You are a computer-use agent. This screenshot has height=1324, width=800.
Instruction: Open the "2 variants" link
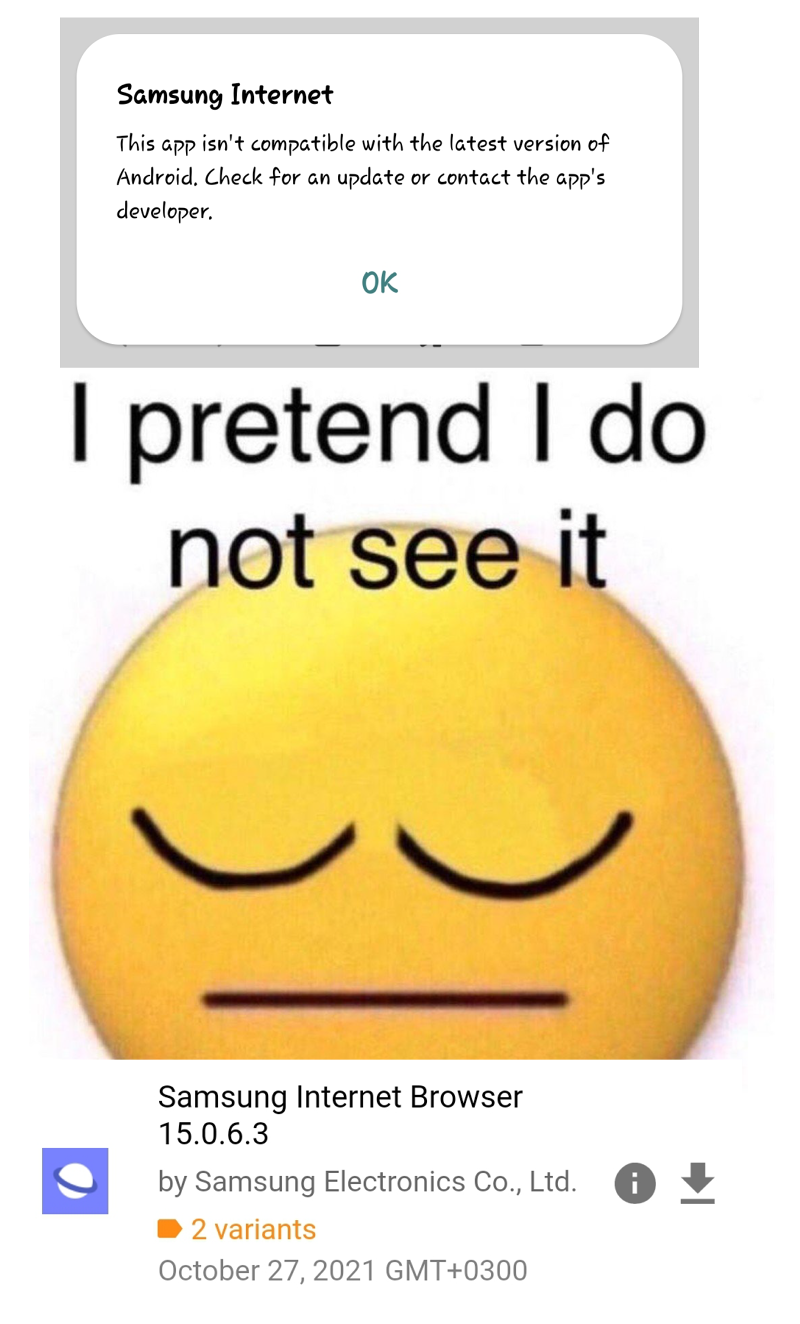point(253,1229)
